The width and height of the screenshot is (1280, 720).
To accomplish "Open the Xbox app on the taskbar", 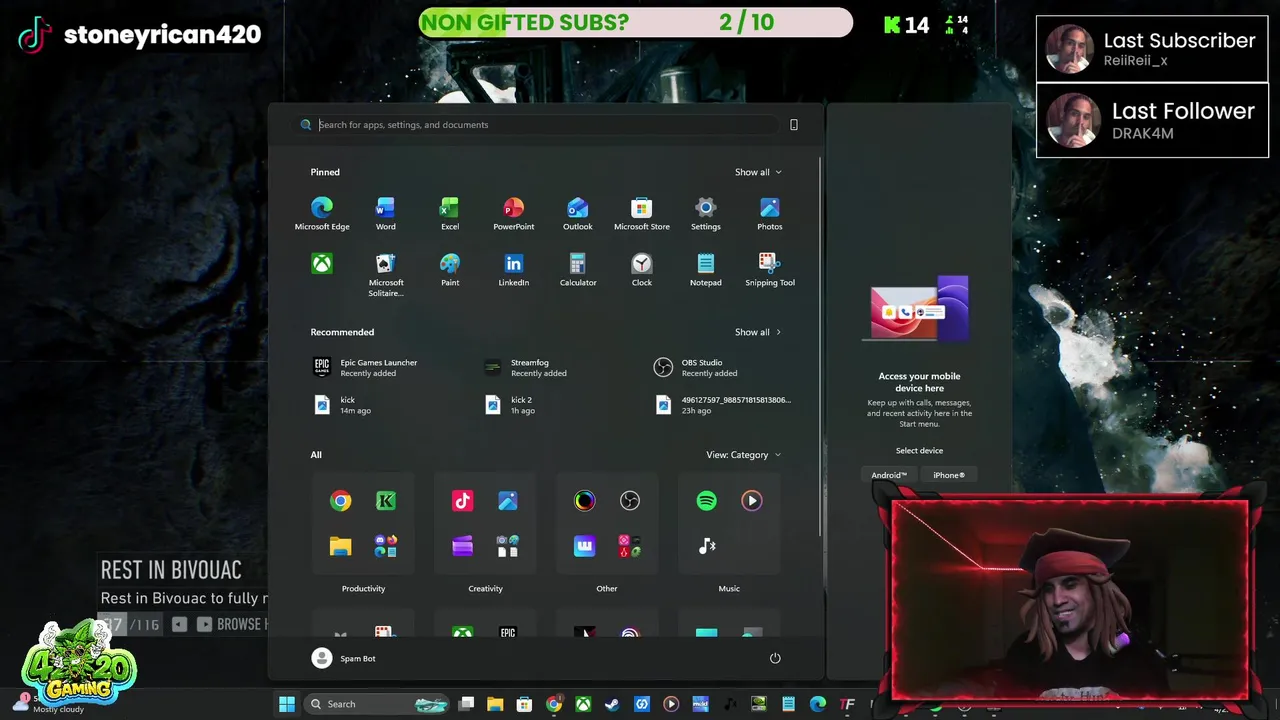I will [583, 704].
